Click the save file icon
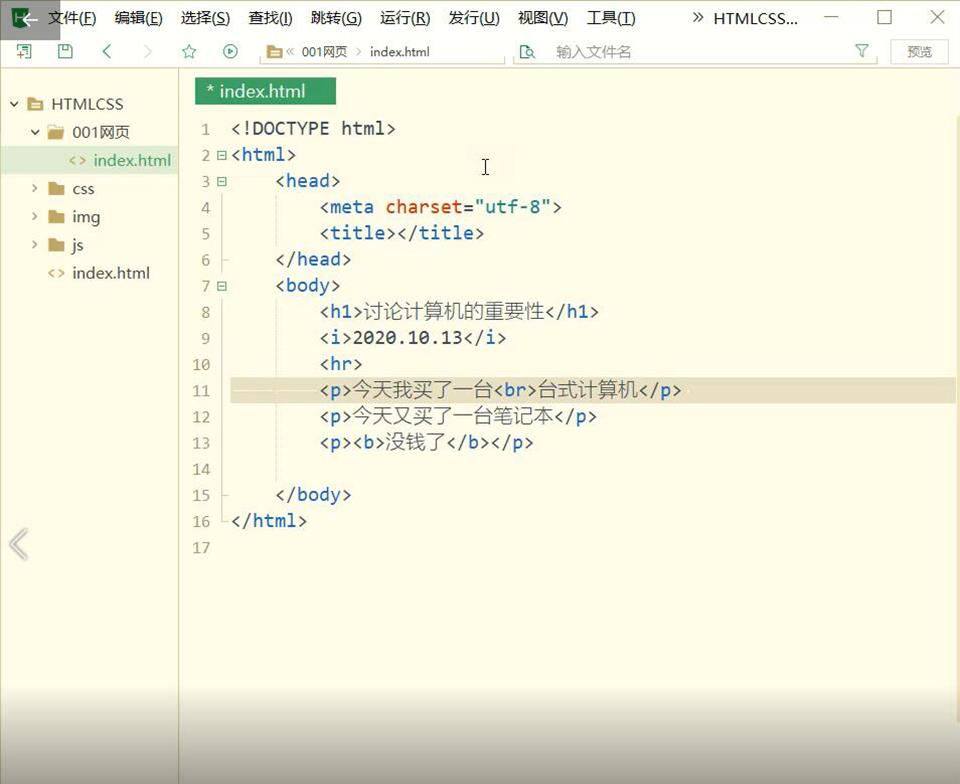 click(65, 51)
